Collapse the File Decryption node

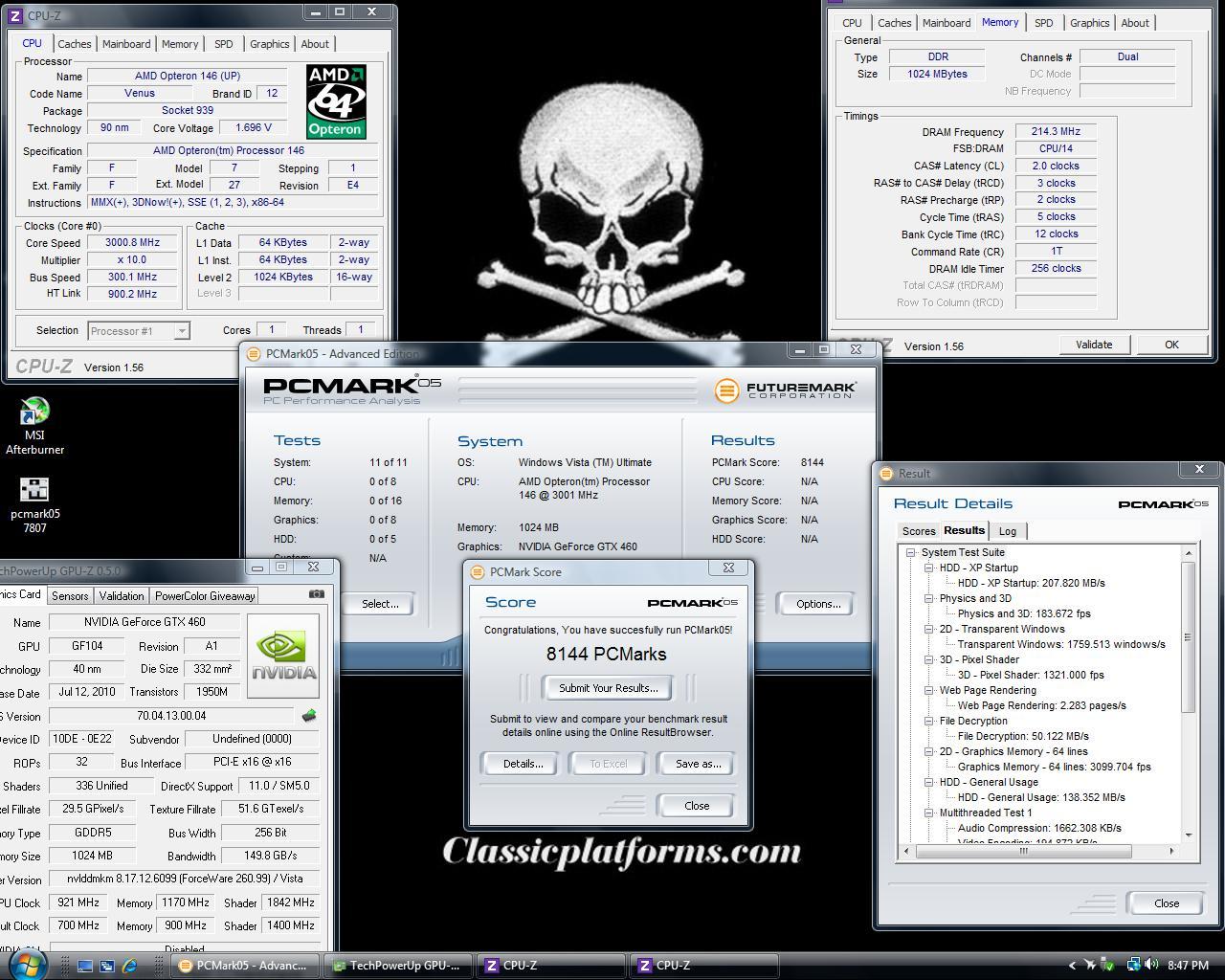(x=929, y=721)
